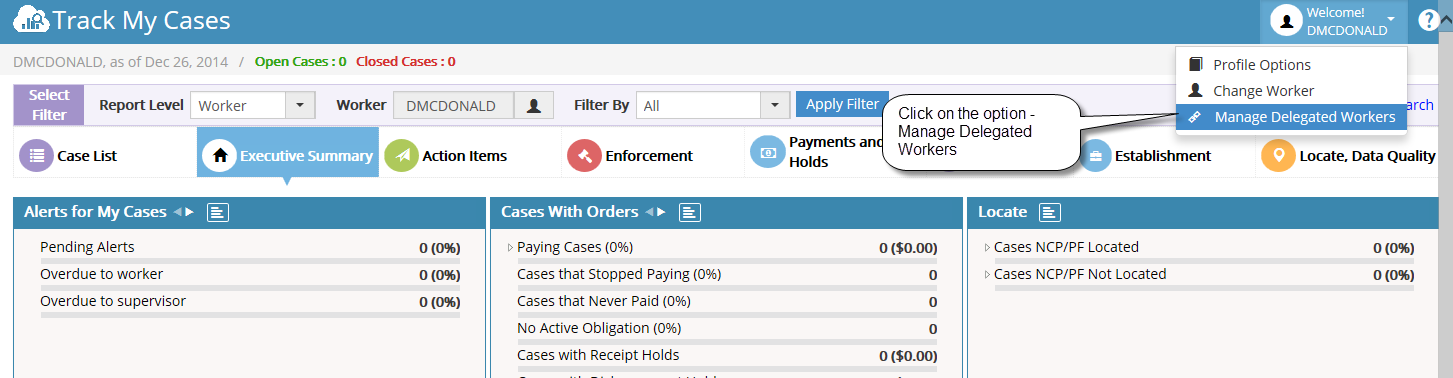The image size is (1453, 378).
Task: Open the Report Level dropdown arrow
Action: 300,105
